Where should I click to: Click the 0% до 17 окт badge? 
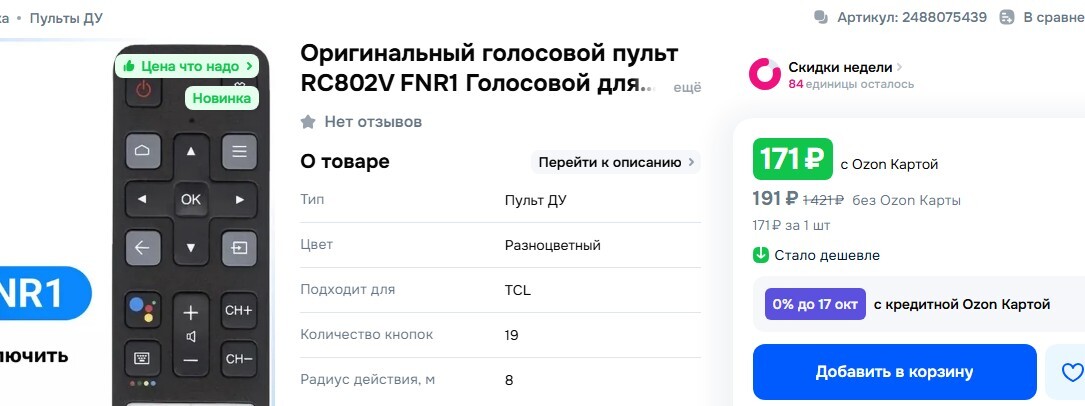click(x=815, y=304)
